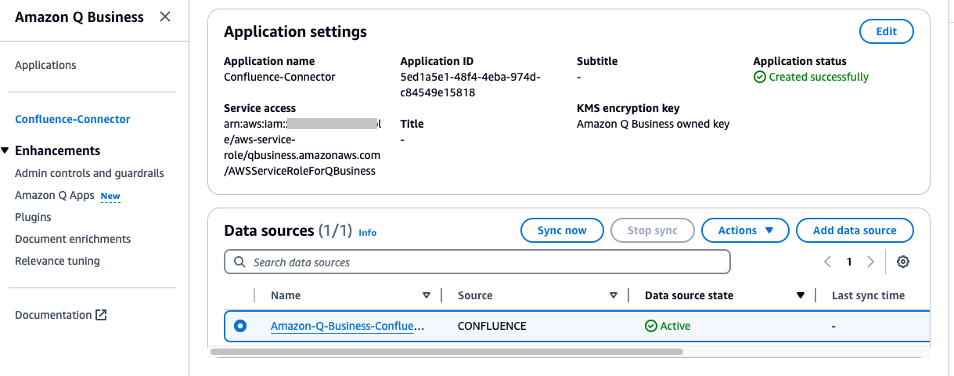This screenshot has width=954, height=376.
Task: Open table preferences gear icon
Action: coord(903,262)
